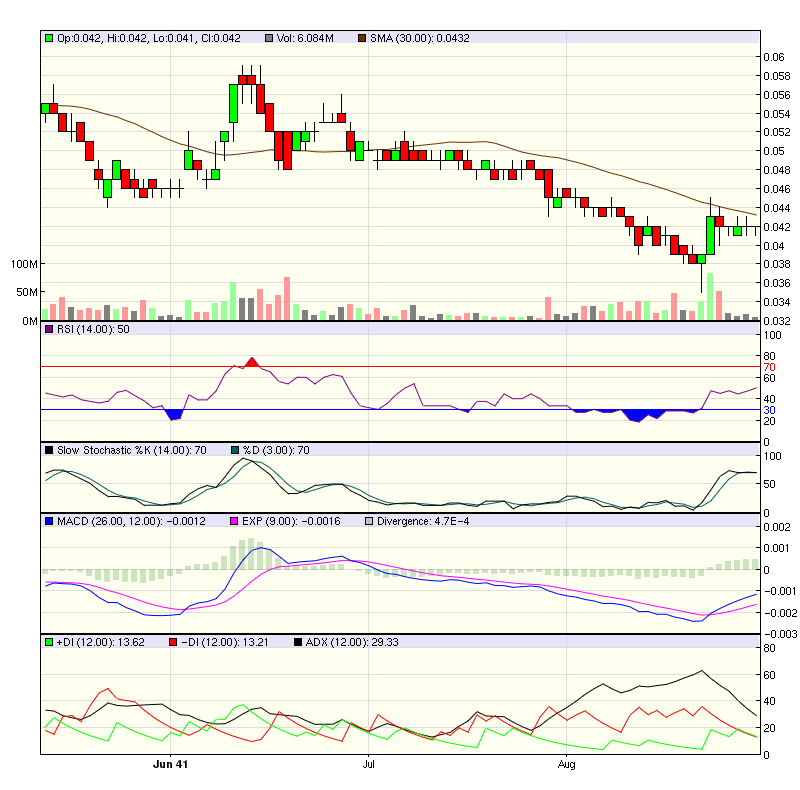Click the pale green Divergence legend swatch
This screenshot has height=790, width=800.
pyautogui.click(x=369, y=522)
